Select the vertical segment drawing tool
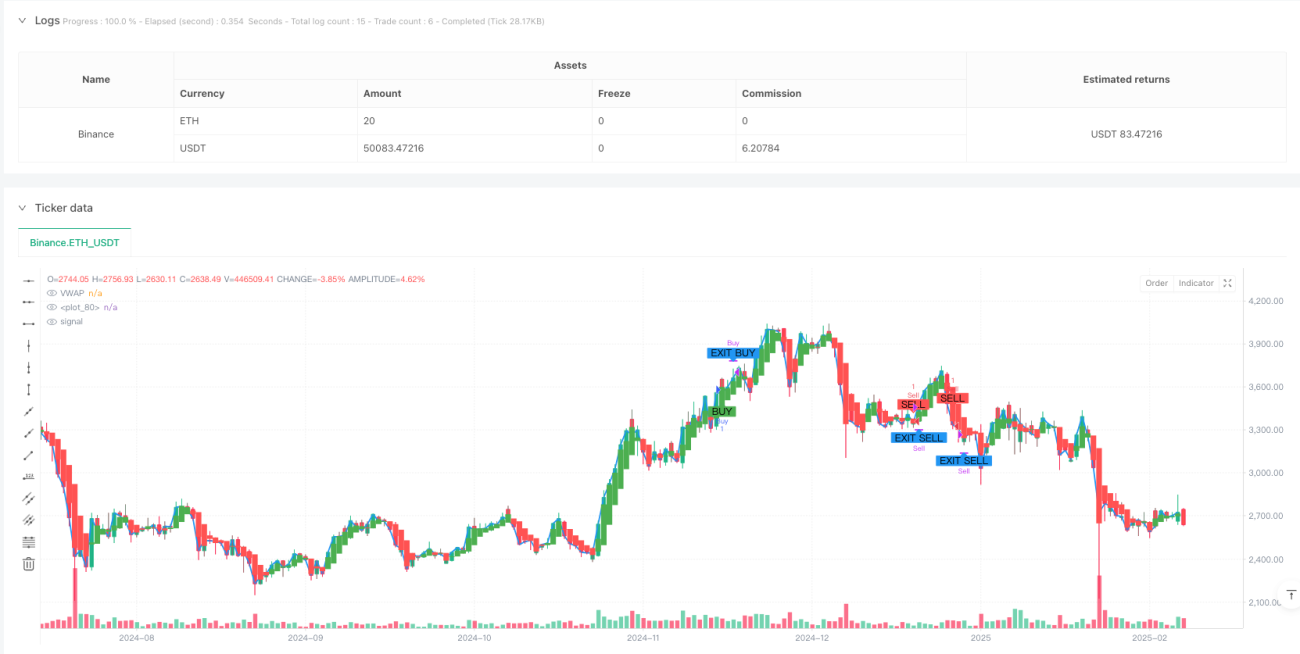 pyautogui.click(x=28, y=389)
